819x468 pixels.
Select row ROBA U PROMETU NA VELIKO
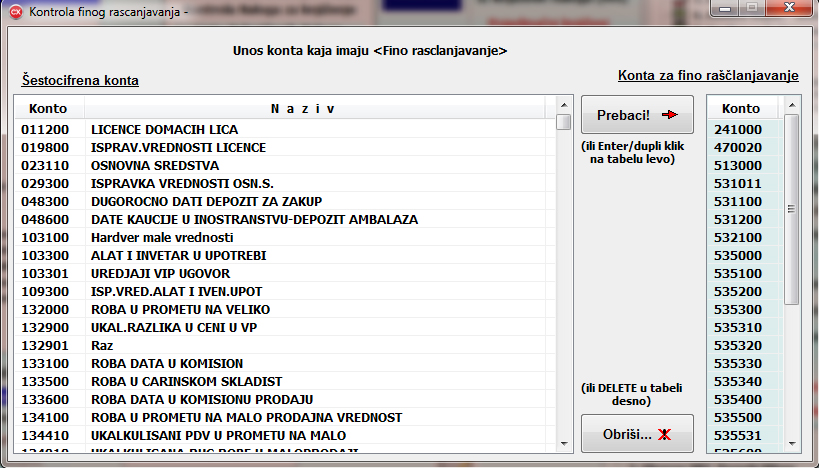tap(285, 310)
